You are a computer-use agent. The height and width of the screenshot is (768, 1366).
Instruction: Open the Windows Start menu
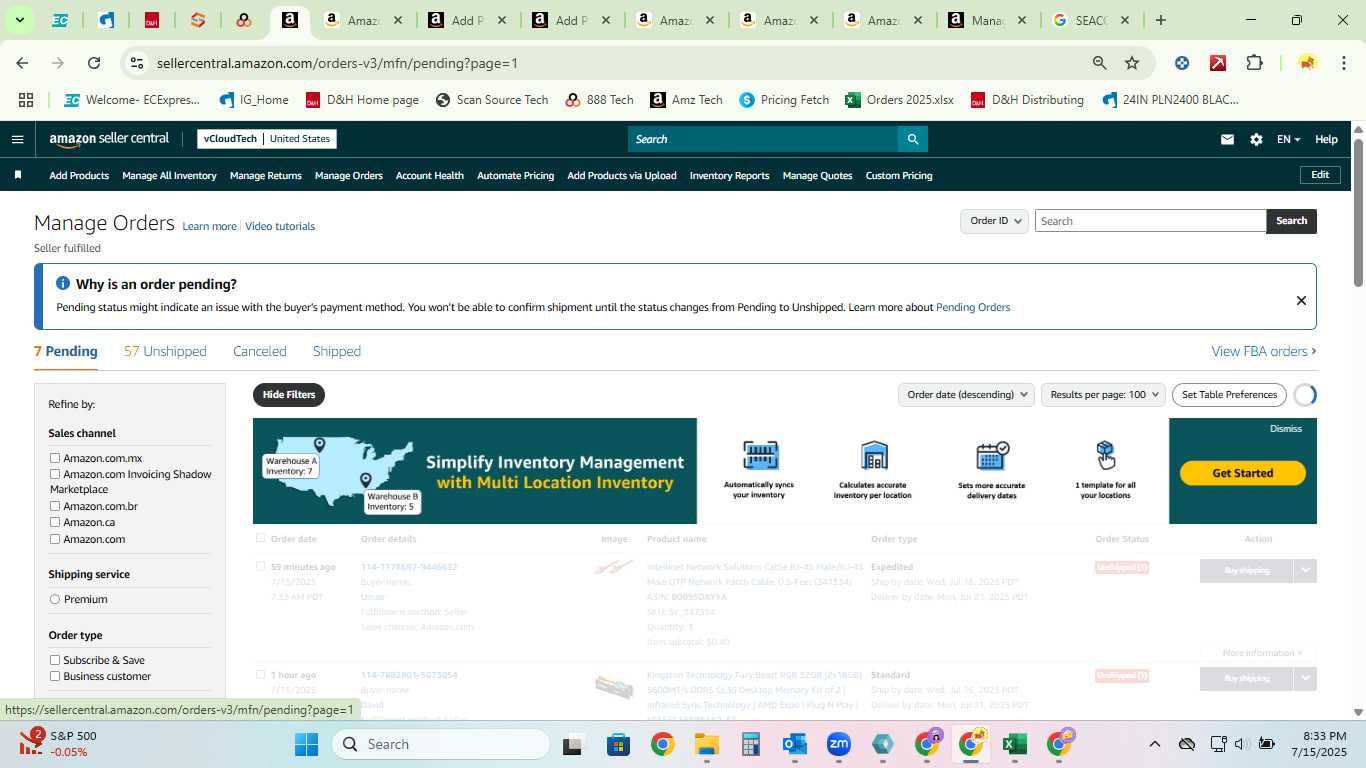(306, 744)
